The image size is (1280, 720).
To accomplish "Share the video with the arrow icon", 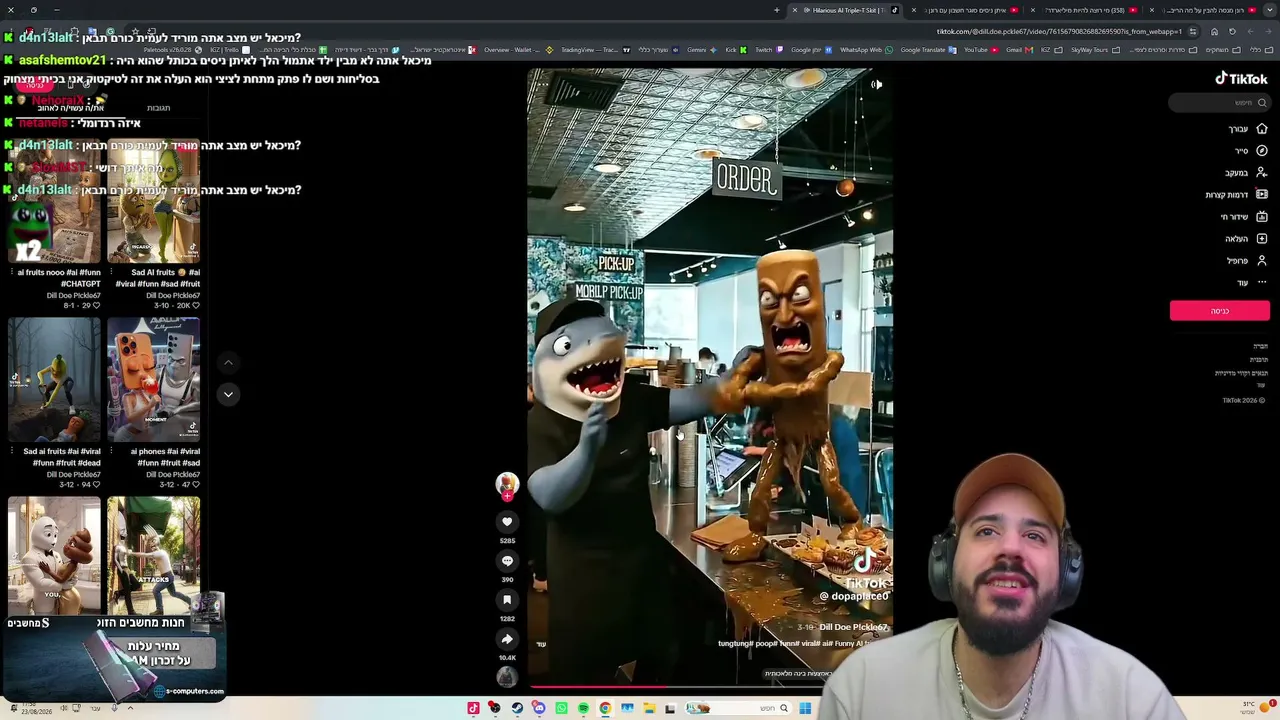I will pyautogui.click(x=507, y=639).
